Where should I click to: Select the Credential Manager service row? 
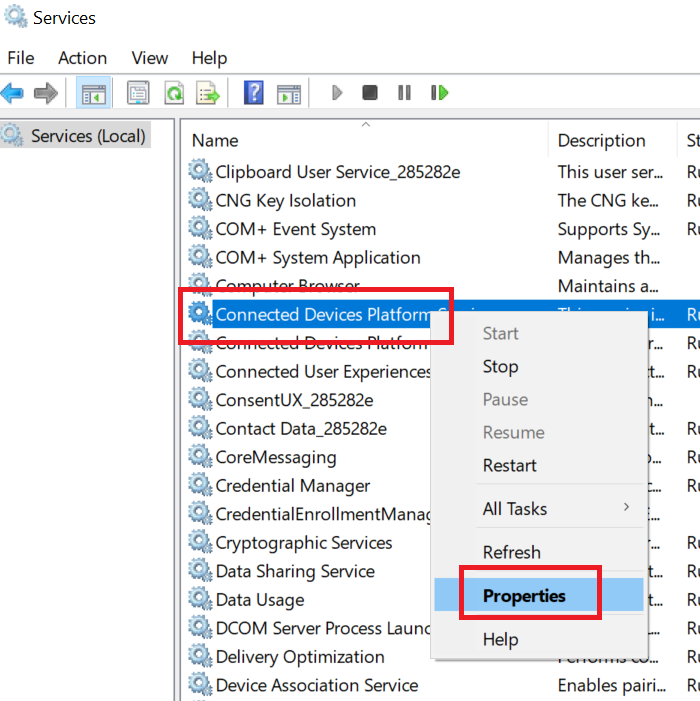click(293, 486)
